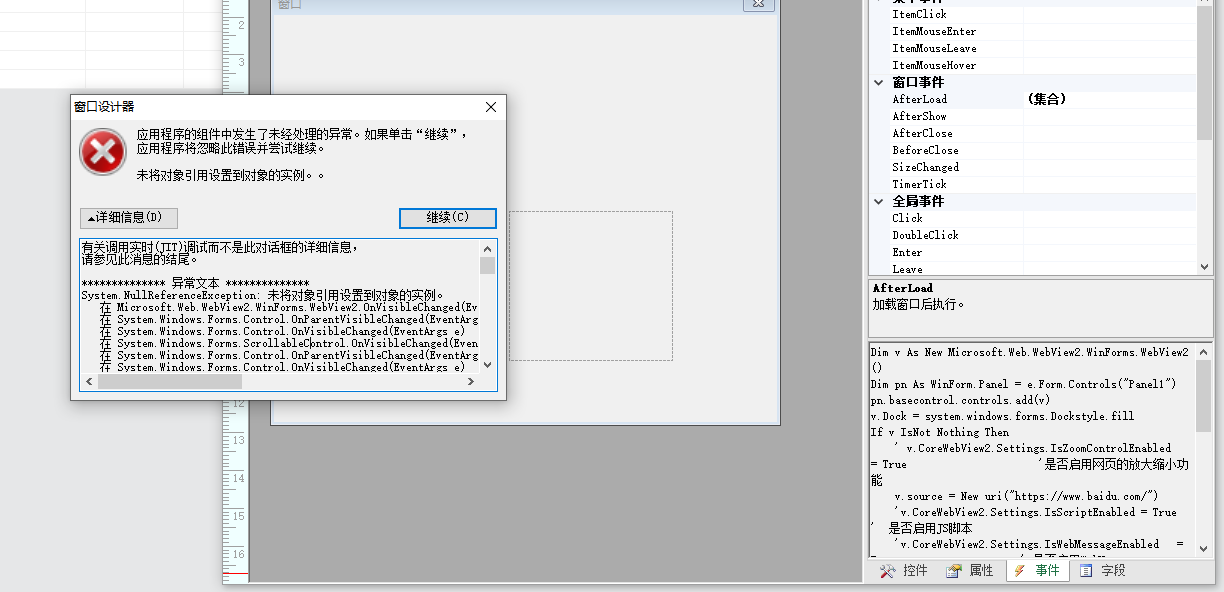Click the TimerTick event value field
The width and height of the screenshot is (1224, 592).
pyautogui.click(x=1108, y=185)
